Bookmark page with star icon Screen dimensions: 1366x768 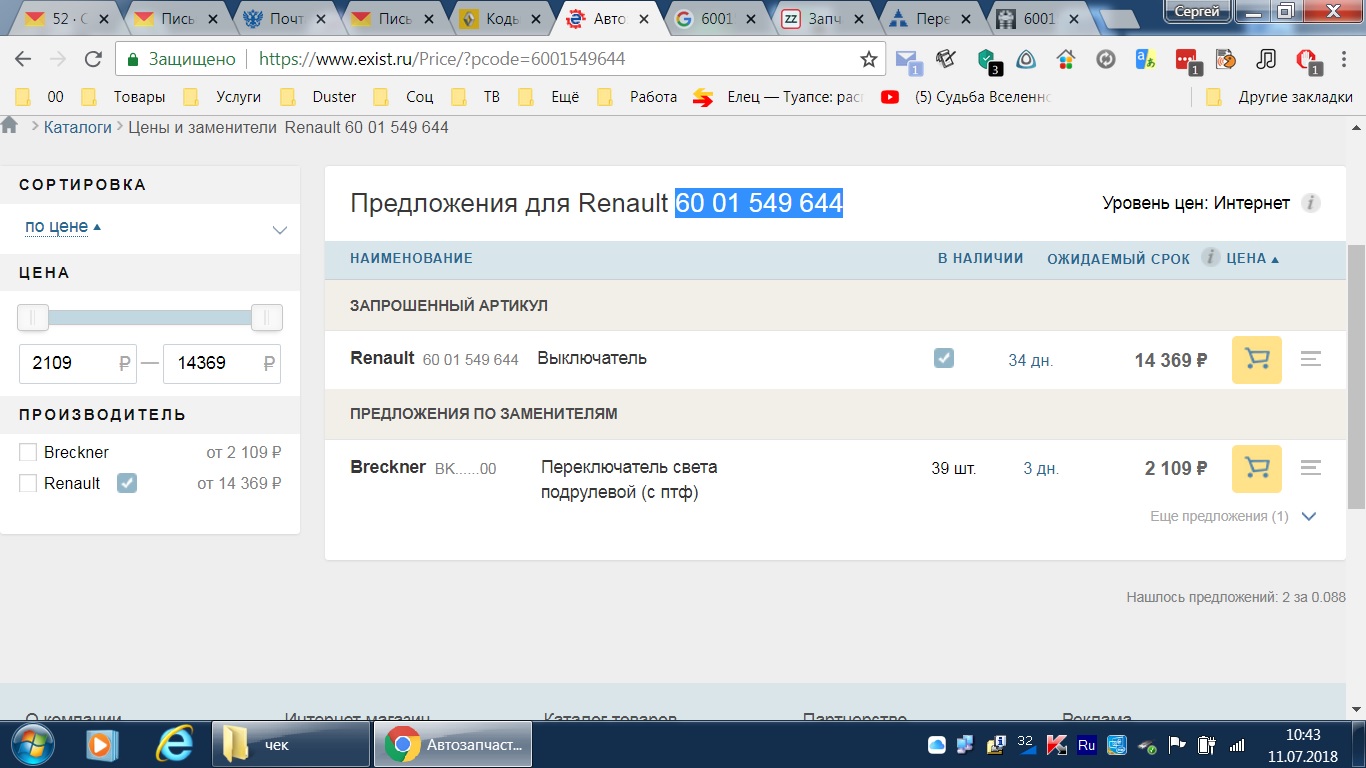point(869,59)
